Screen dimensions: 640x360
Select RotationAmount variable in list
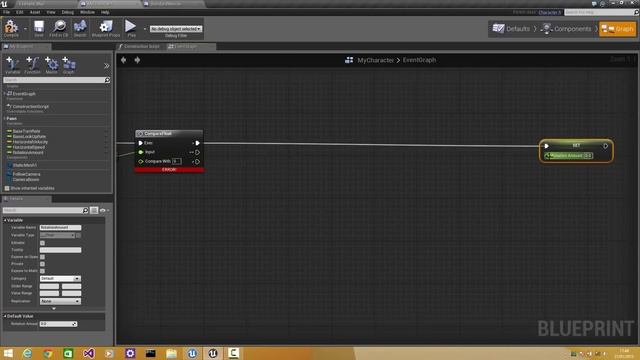(28, 152)
